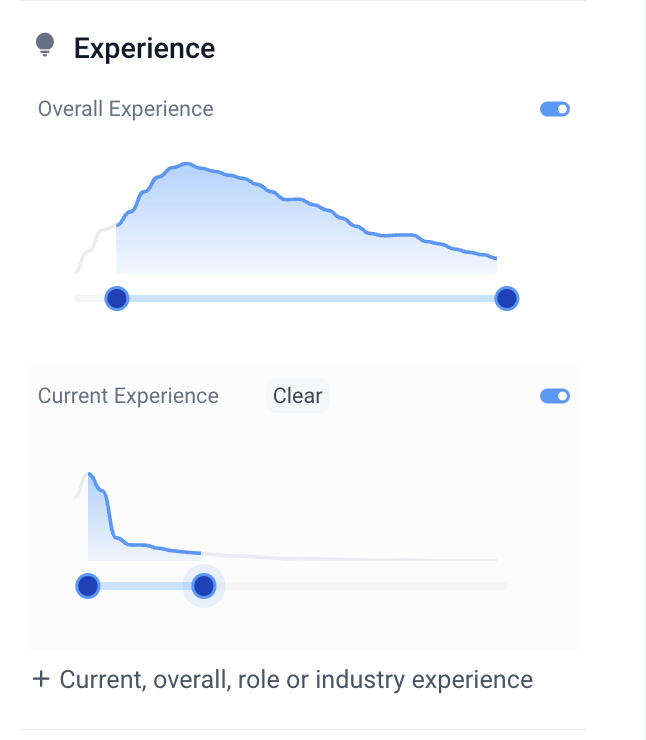Screen dimensions: 646x740
Task: Click the lightbulb icon beside Experience
Action: coord(44,45)
